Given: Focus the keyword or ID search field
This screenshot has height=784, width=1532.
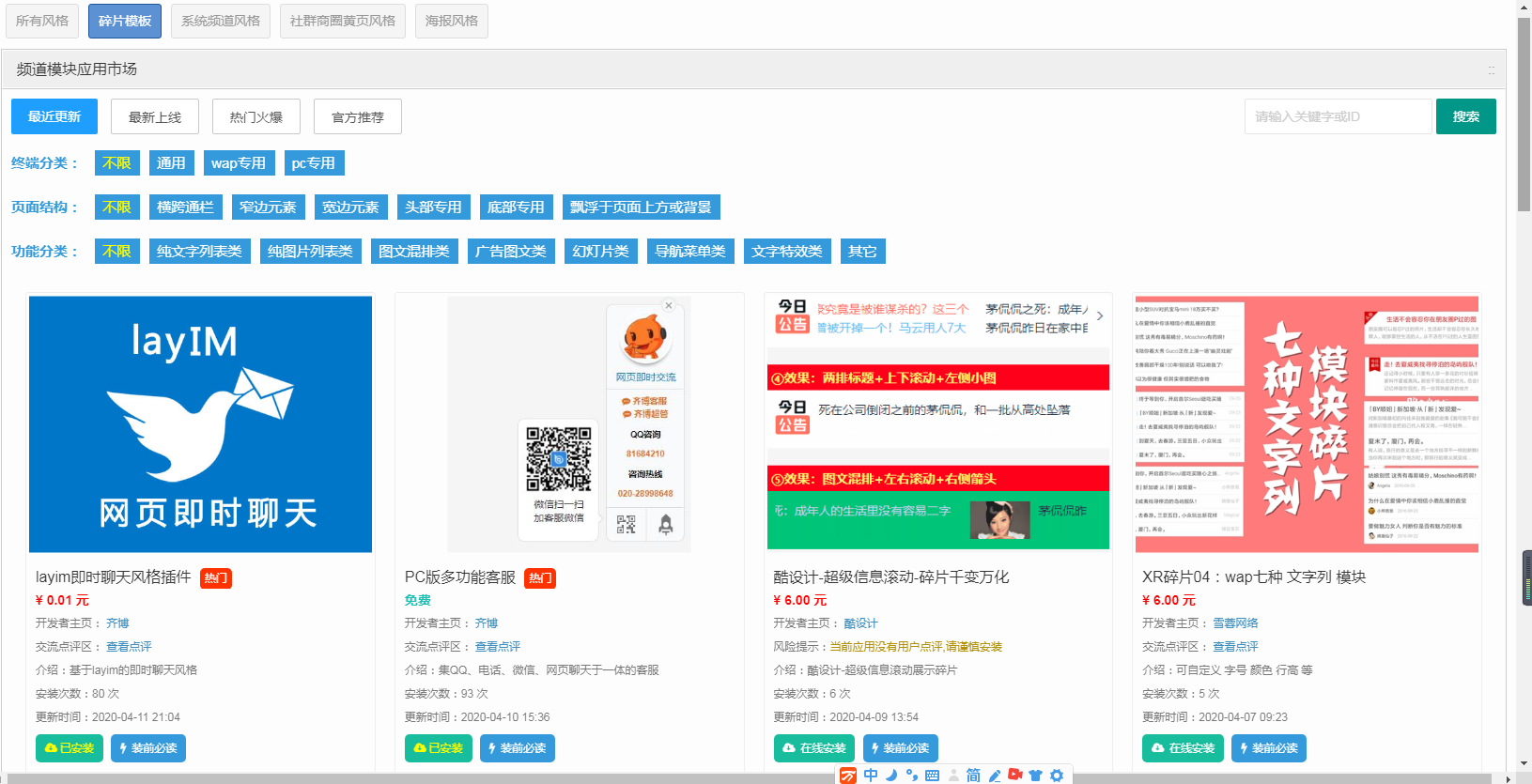Looking at the screenshot, I should (x=1338, y=116).
